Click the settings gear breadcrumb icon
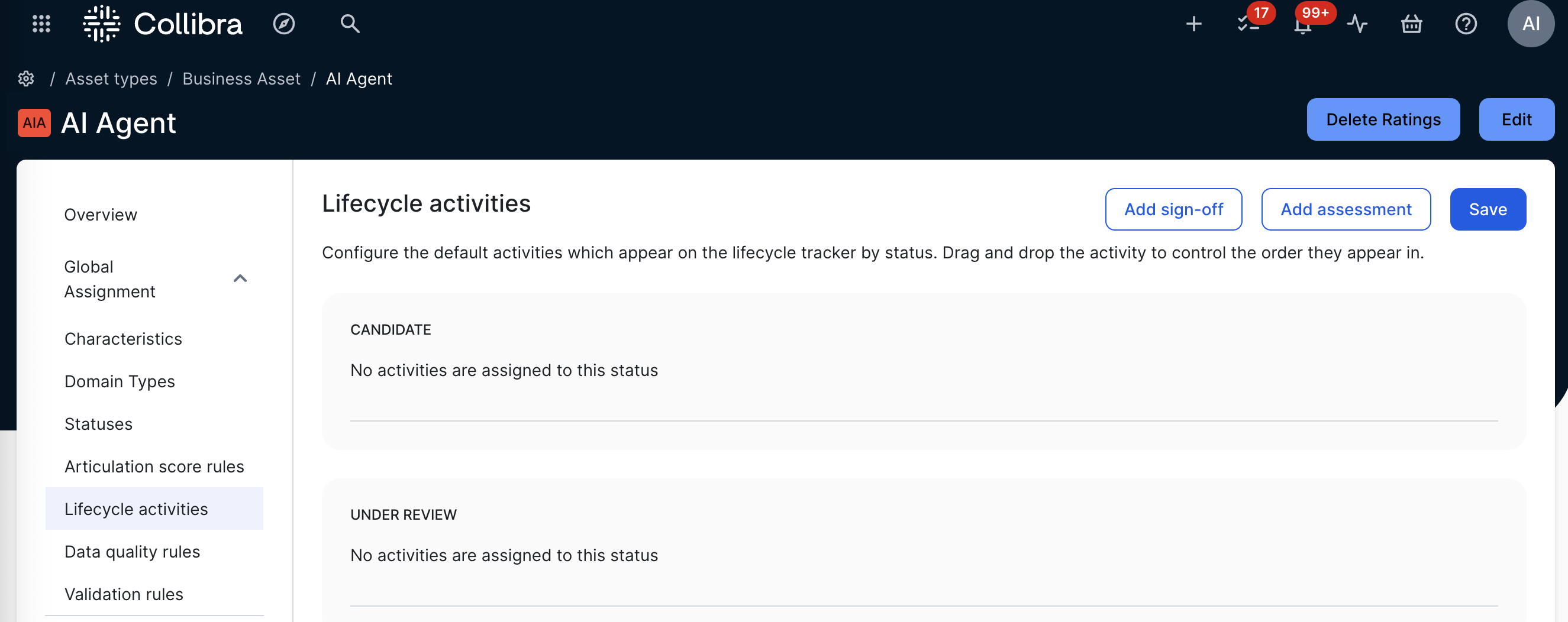The width and height of the screenshot is (1568, 622). click(26, 79)
